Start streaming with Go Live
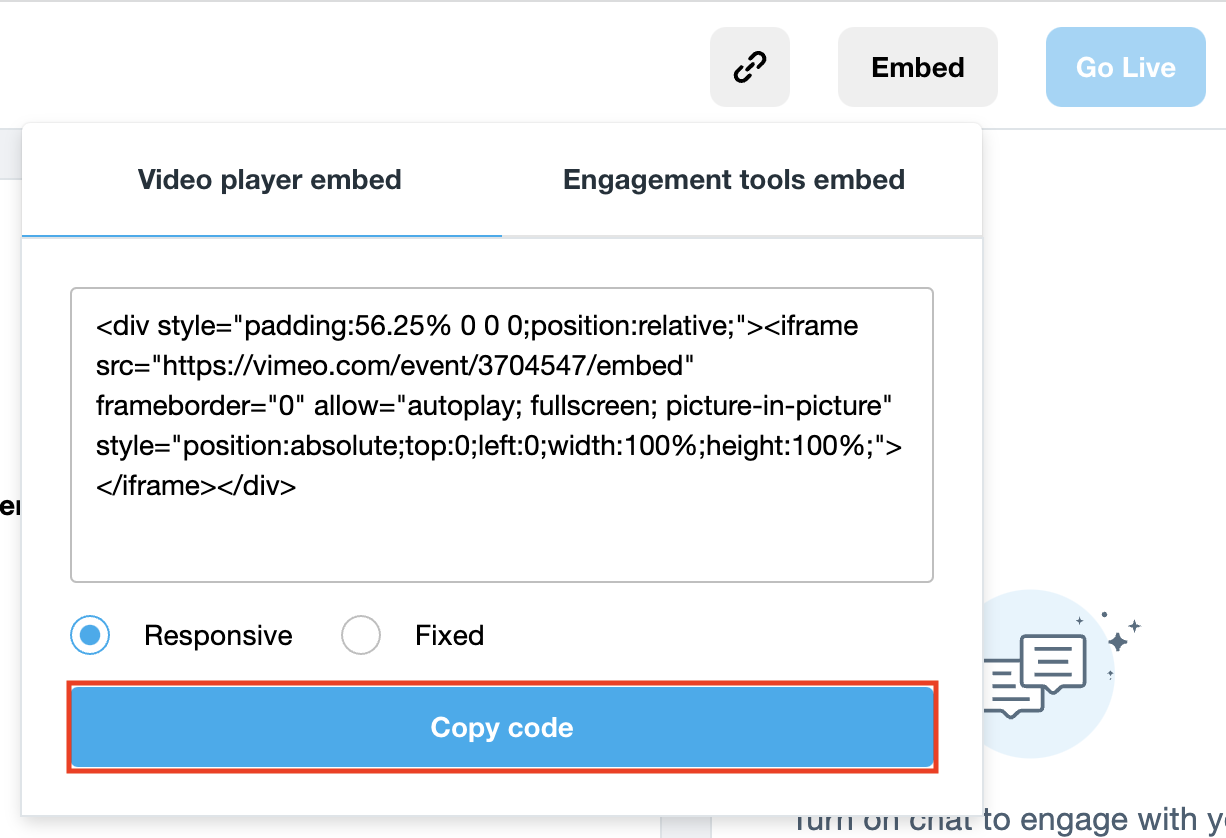The height and width of the screenshot is (838, 1226). [1126, 67]
